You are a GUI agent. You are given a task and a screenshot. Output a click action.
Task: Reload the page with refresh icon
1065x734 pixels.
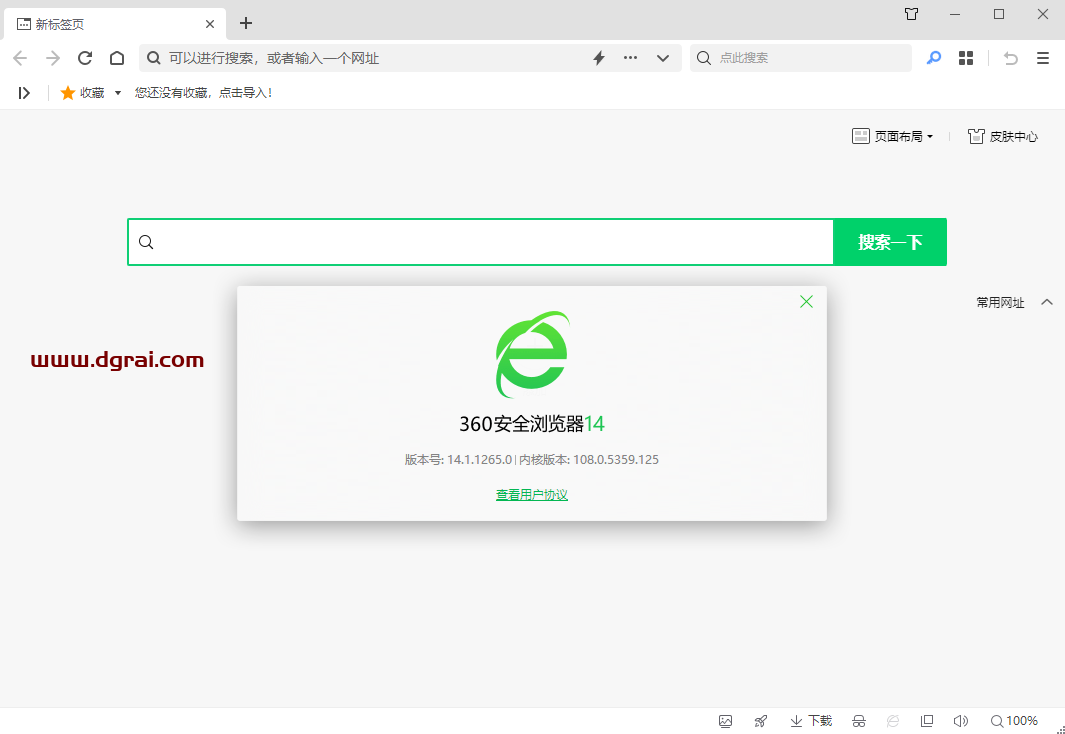coord(85,58)
